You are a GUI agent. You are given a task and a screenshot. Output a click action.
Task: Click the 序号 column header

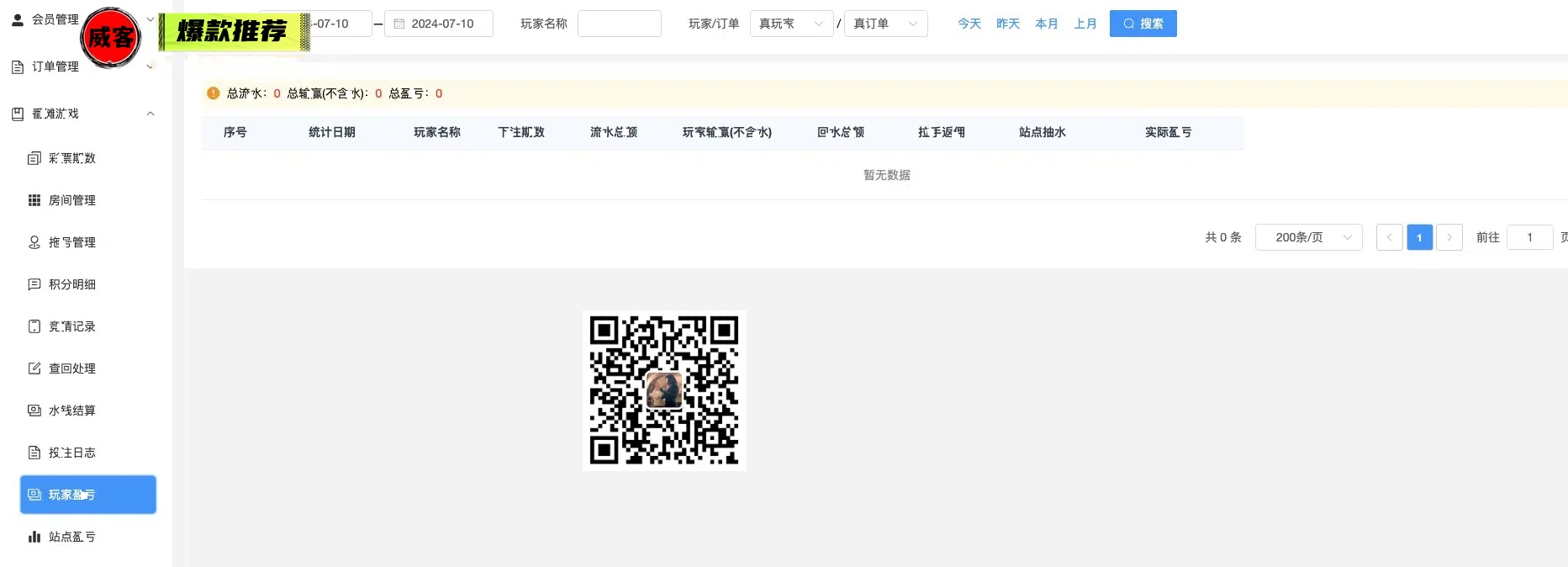pyautogui.click(x=235, y=132)
